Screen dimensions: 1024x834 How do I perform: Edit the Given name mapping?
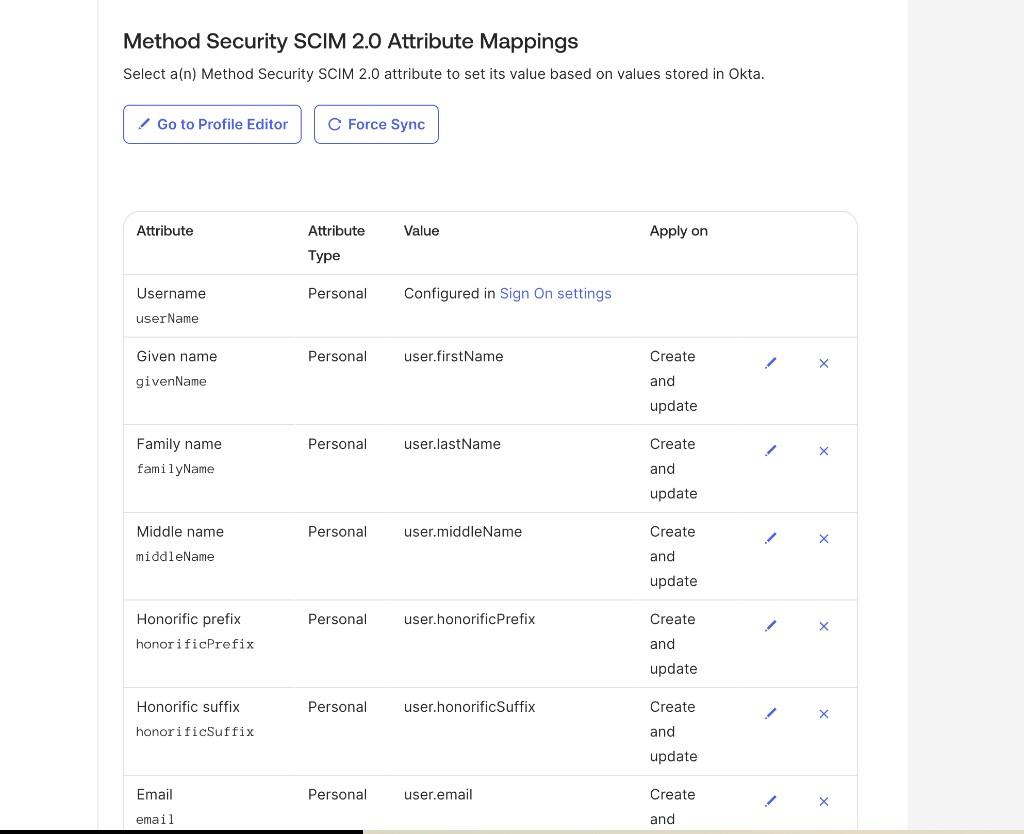pos(771,363)
